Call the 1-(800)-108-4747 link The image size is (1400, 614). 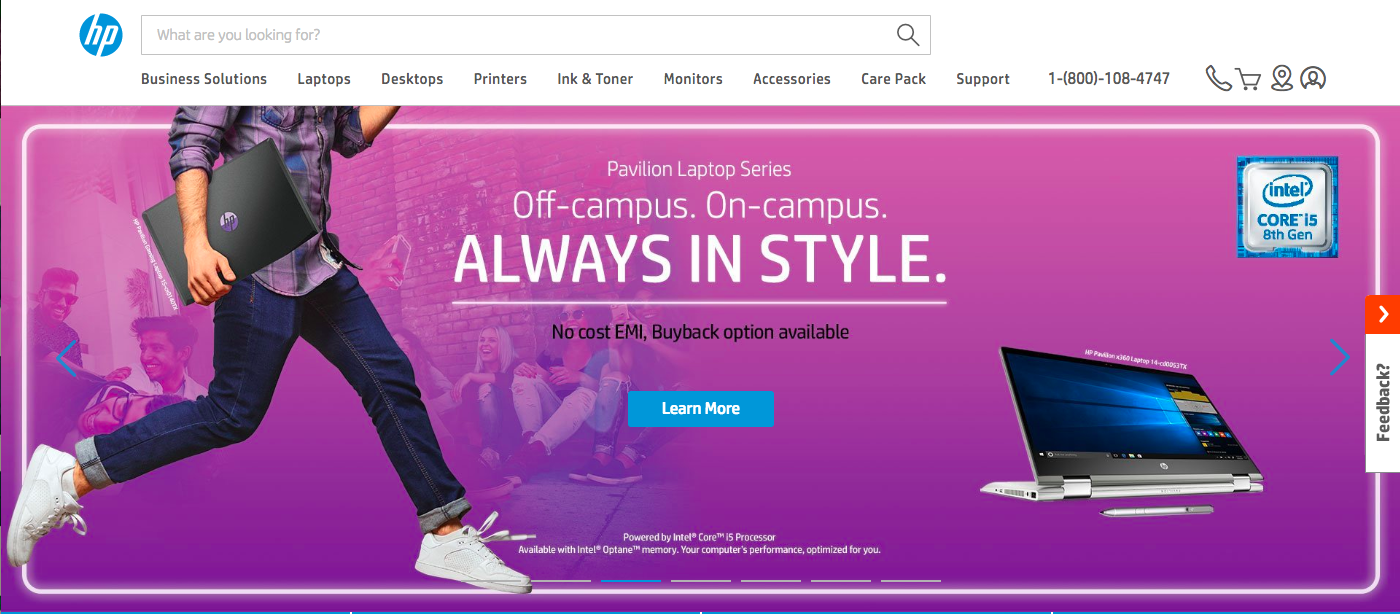(1109, 79)
